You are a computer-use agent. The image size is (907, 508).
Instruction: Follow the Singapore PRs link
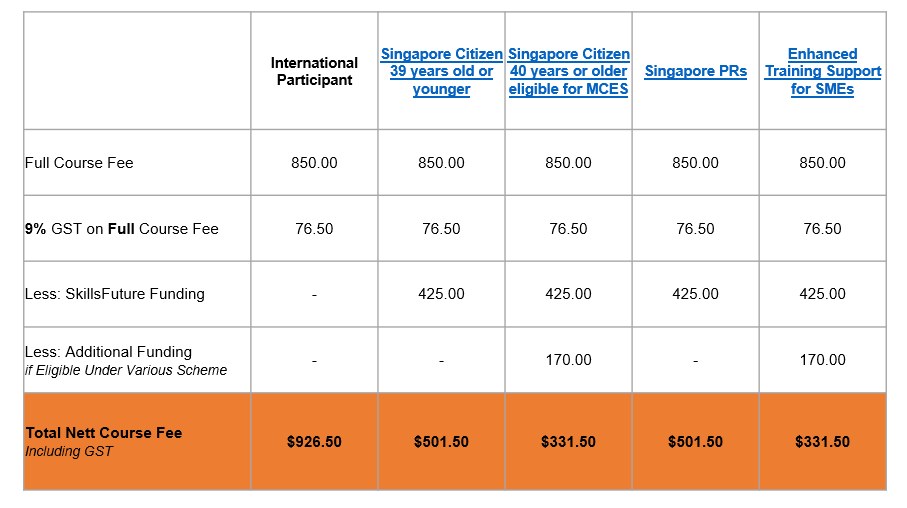point(695,72)
